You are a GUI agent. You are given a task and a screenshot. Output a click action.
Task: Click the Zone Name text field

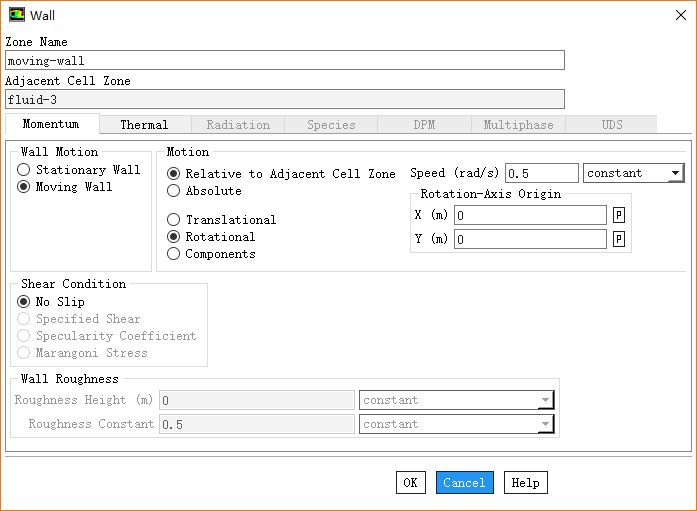[285, 61]
